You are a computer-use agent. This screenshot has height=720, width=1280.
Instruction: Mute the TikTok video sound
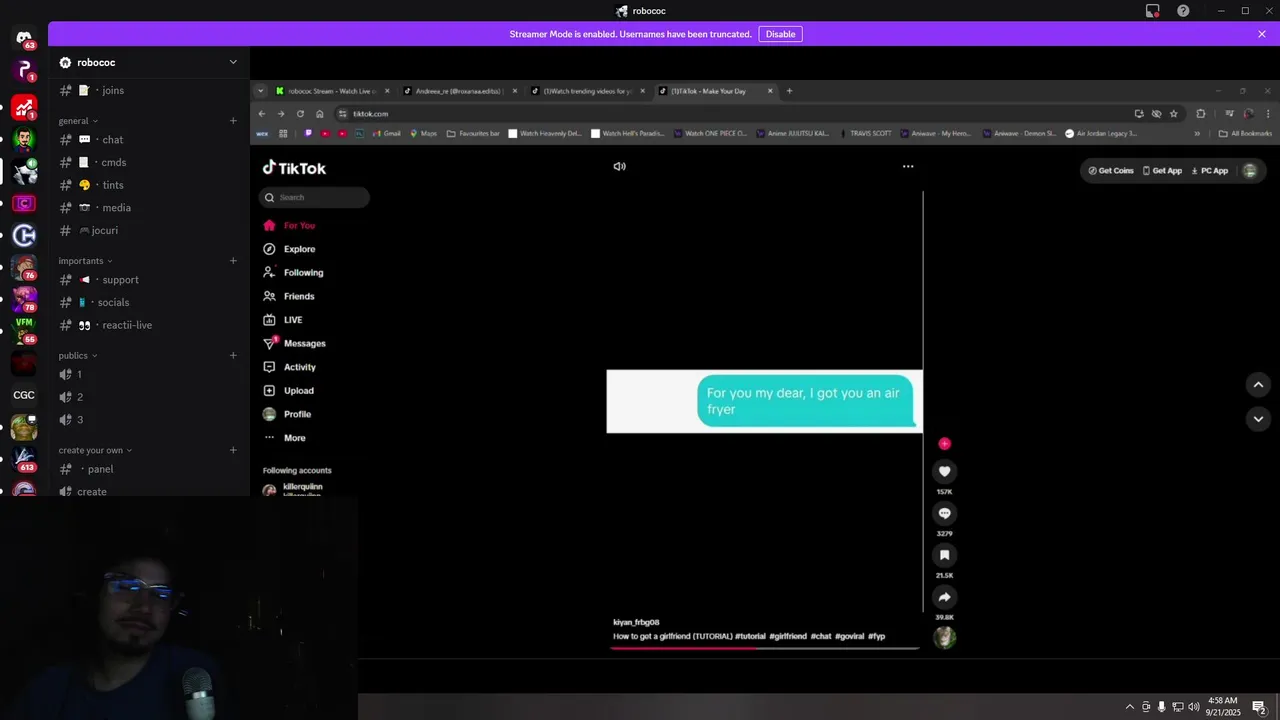point(620,167)
